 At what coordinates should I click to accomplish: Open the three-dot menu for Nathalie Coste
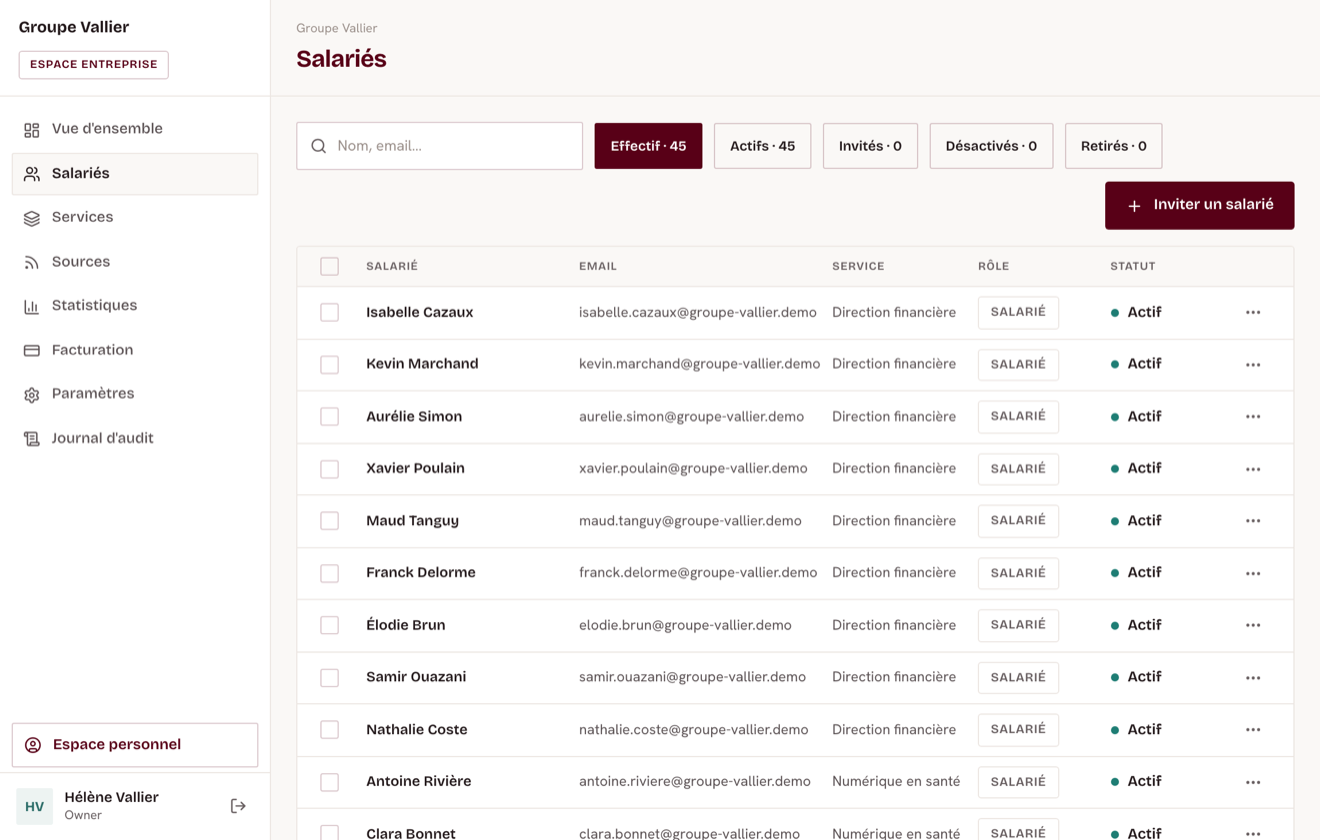pyautogui.click(x=1253, y=730)
